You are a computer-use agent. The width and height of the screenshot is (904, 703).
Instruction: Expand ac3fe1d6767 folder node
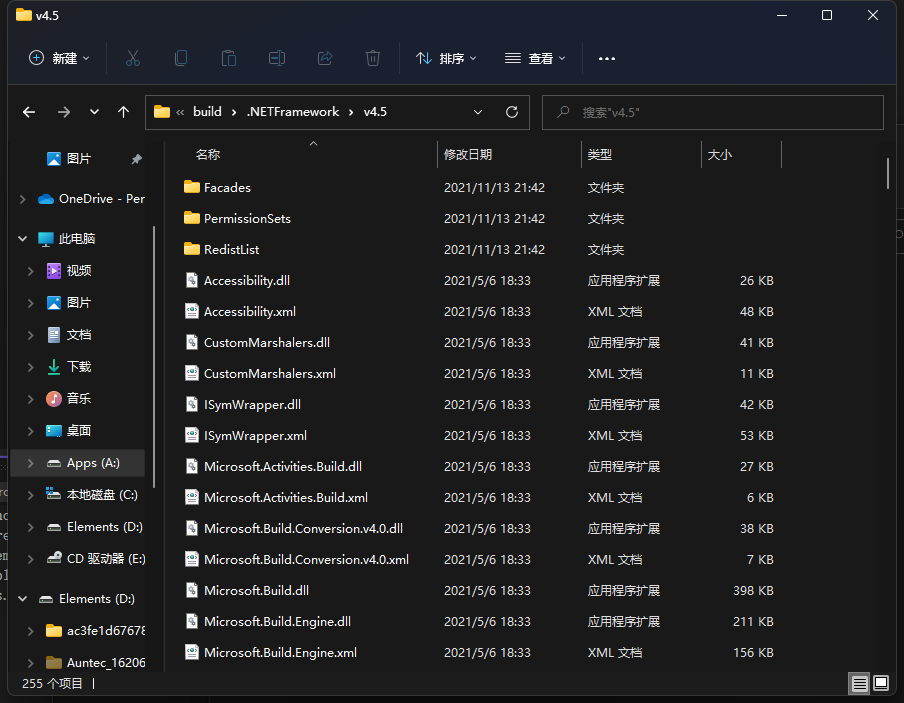pyautogui.click(x=31, y=631)
